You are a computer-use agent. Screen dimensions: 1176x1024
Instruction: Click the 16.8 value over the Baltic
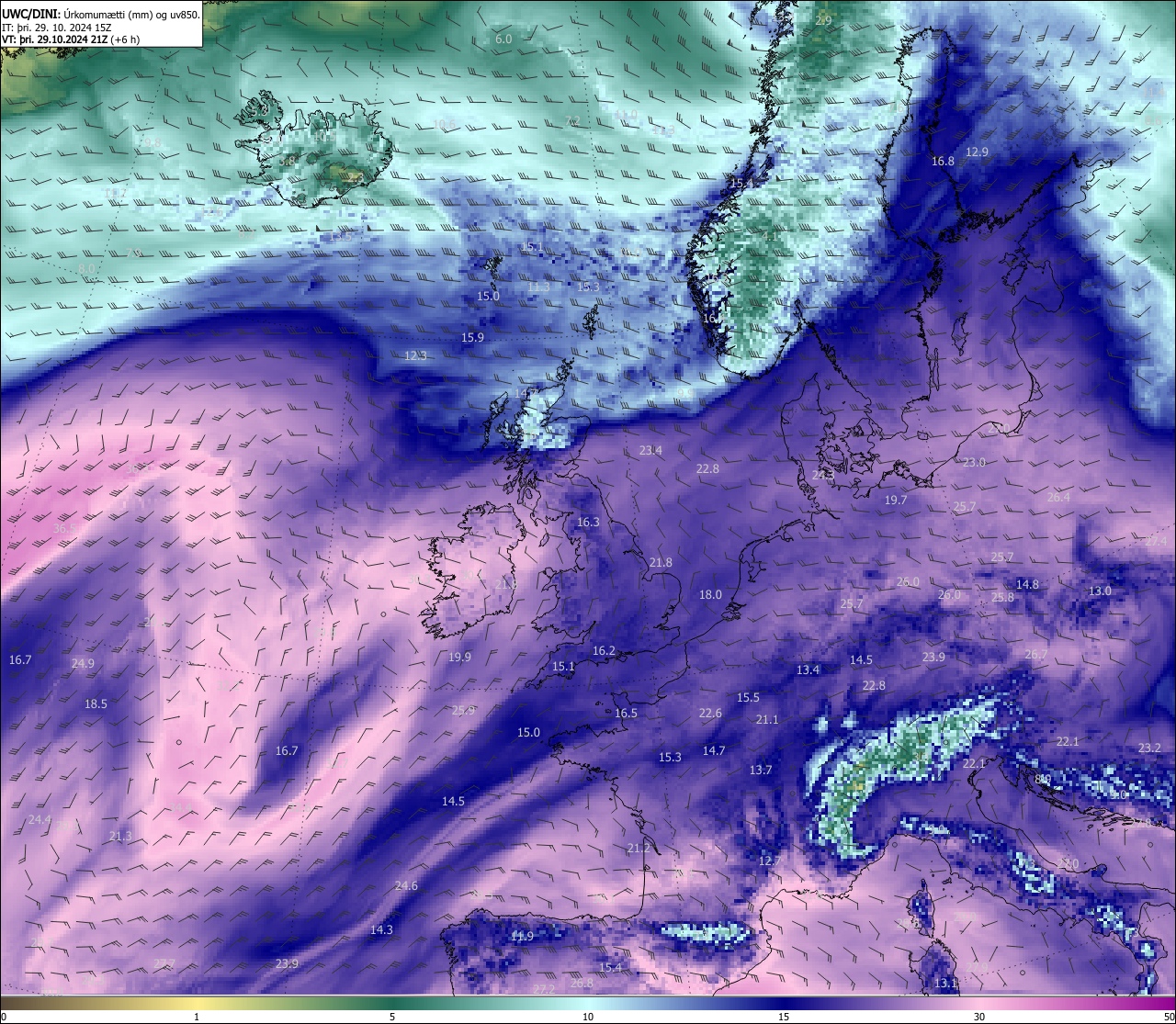click(943, 161)
